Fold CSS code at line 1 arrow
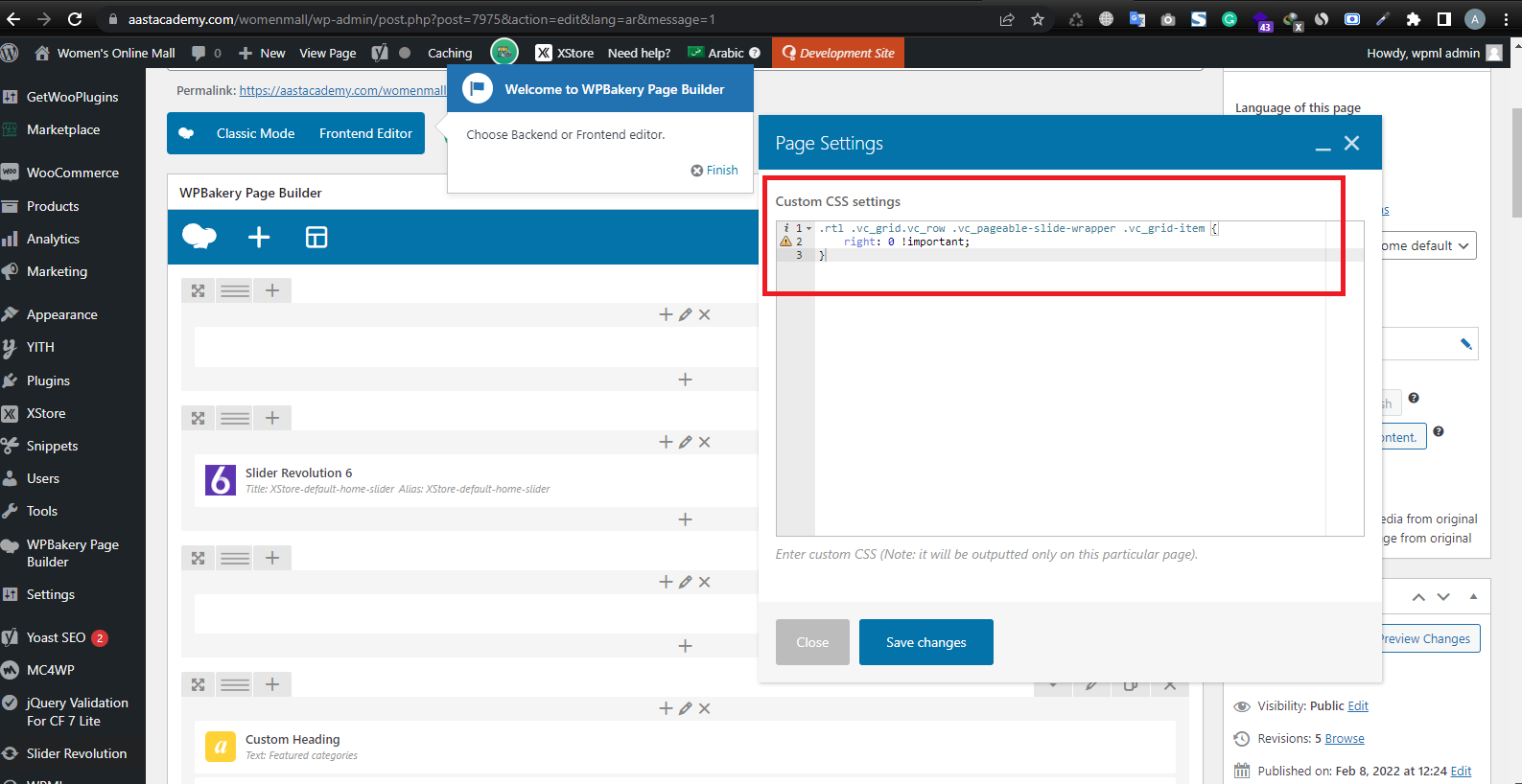The width and height of the screenshot is (1522, 784). (x=809, y=228)
